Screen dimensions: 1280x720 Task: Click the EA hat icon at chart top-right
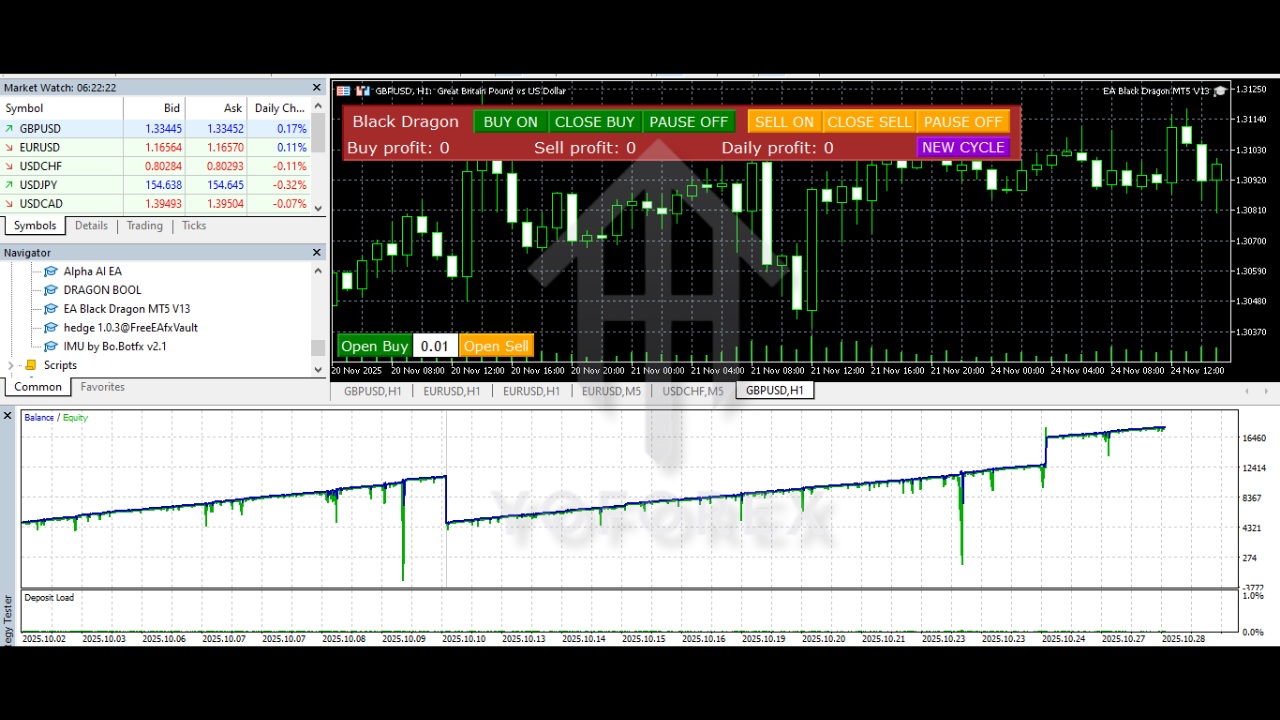(1219, 91)
